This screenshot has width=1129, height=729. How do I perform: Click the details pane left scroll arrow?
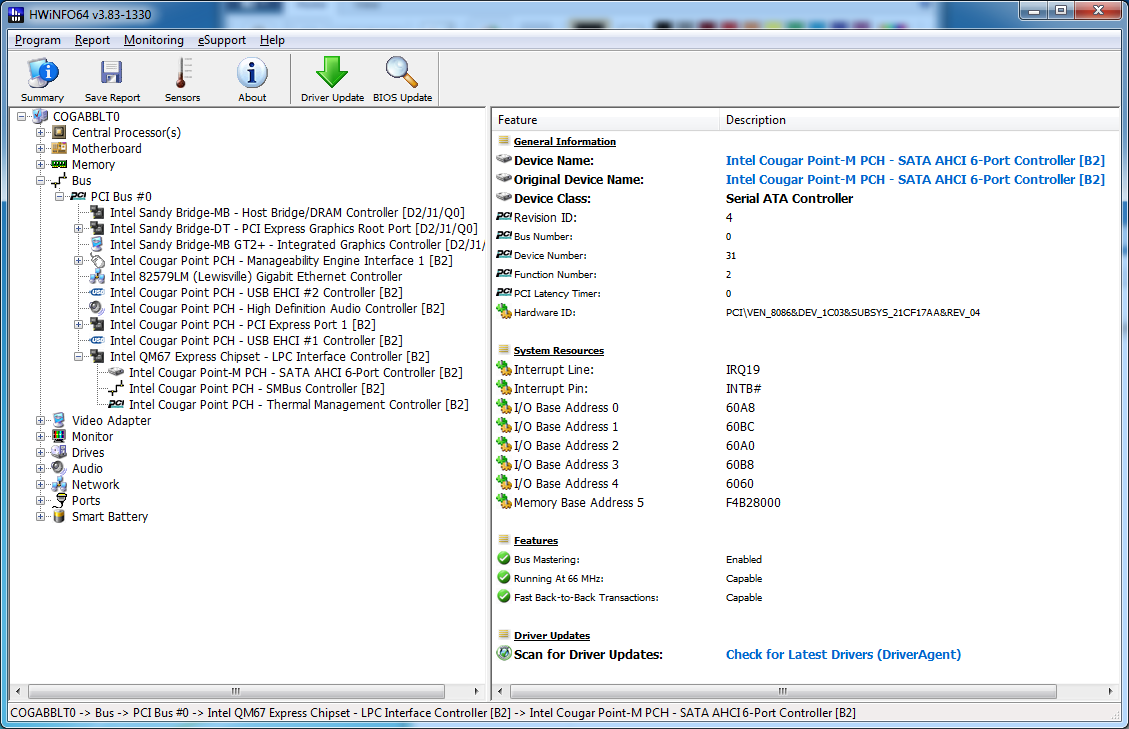click(500, 692)
